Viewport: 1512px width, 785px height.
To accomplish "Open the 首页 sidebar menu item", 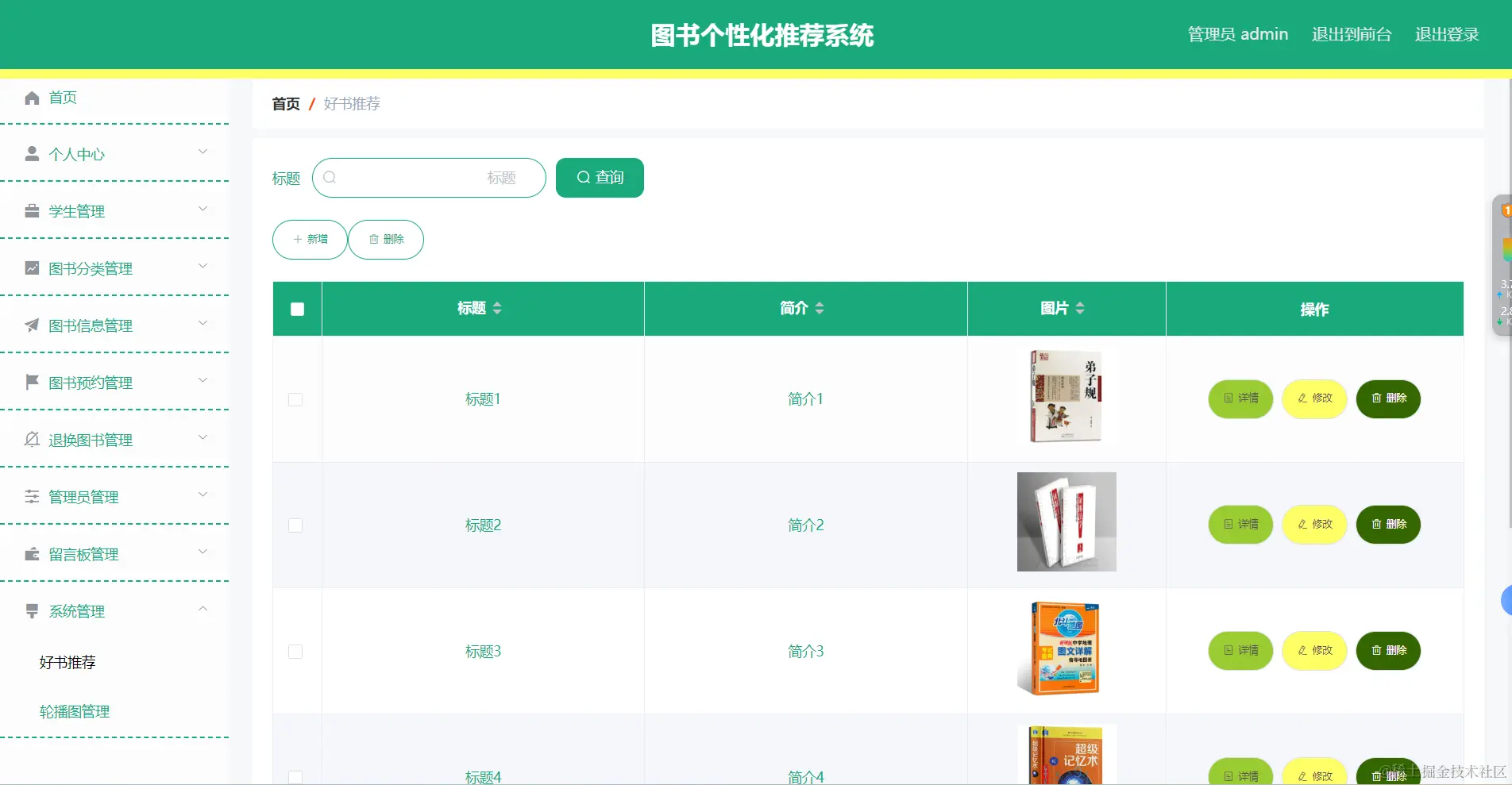I will click(114, 98).
